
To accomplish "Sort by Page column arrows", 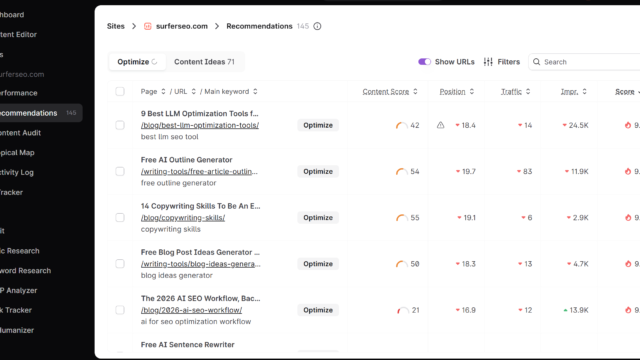I will click(163, 91).
